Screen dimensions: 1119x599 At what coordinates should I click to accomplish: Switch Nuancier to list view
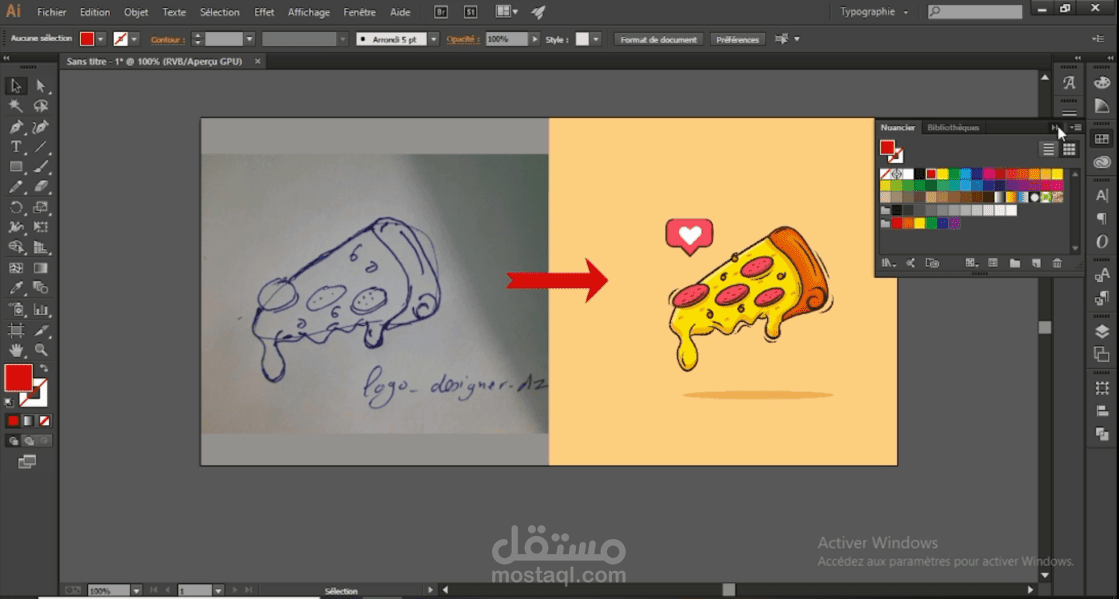[x=1048, y=149]
